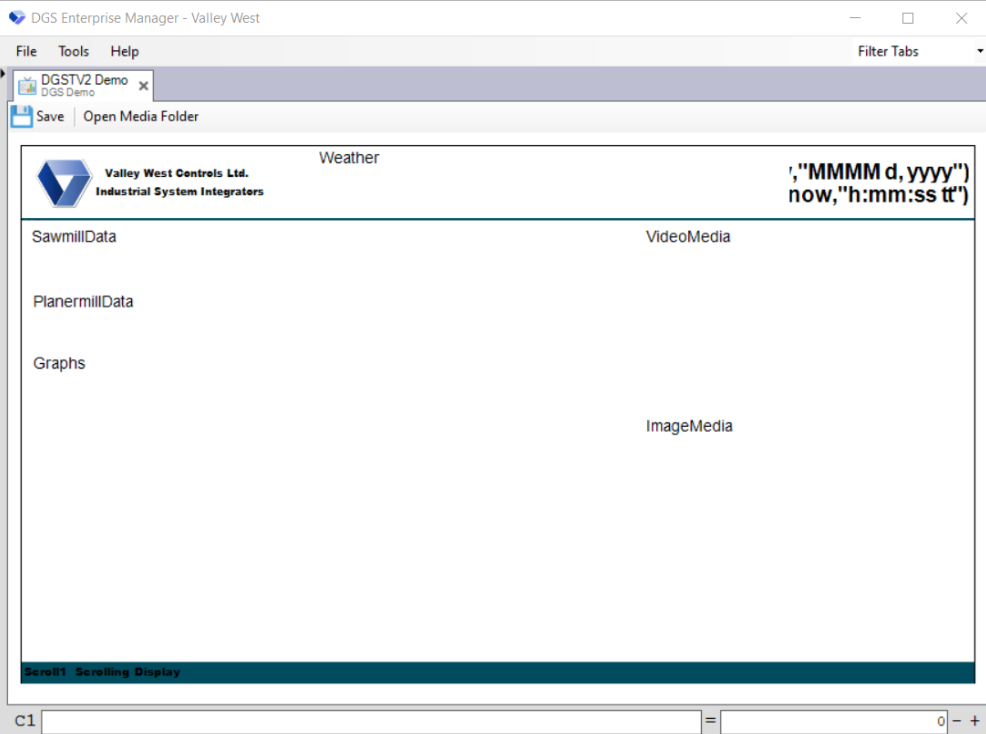This screenshot has width=986, height=734.
Task: Select the SawmillData element
Action: pos(73,236)
